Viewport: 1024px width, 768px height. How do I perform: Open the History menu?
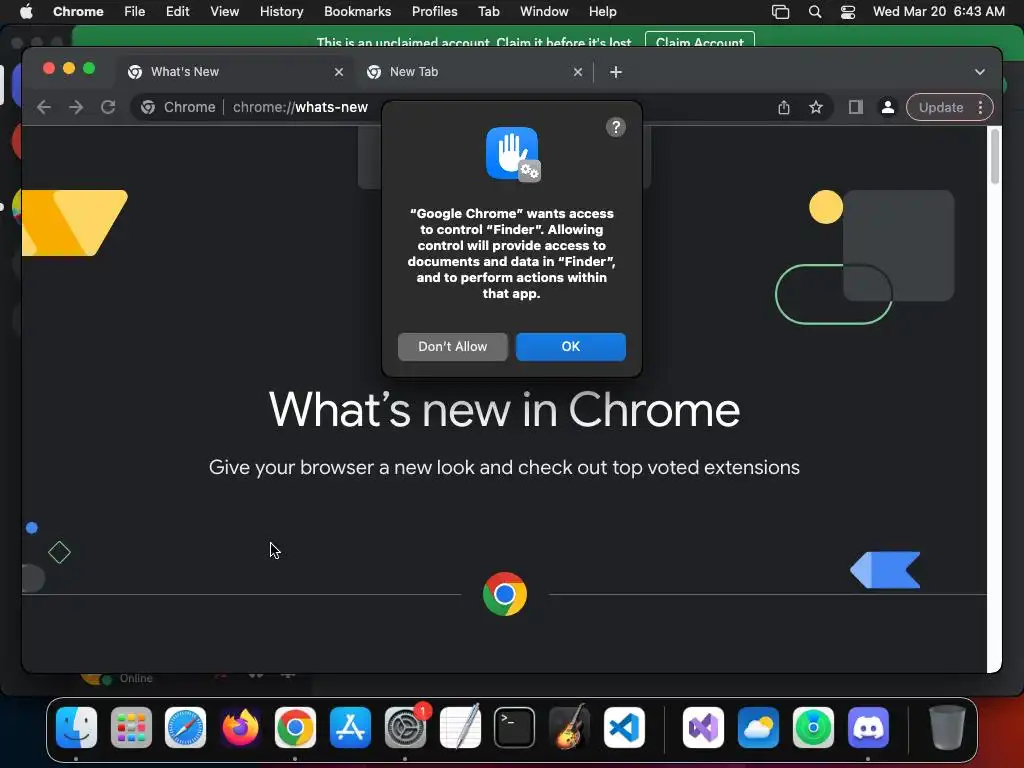click(x=281, y=12)
